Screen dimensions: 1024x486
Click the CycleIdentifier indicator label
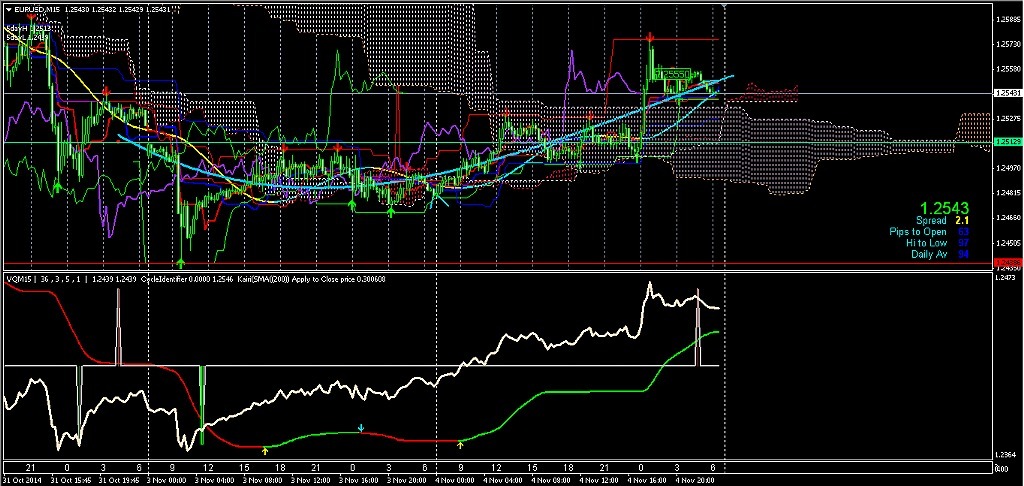click(163, 279)
